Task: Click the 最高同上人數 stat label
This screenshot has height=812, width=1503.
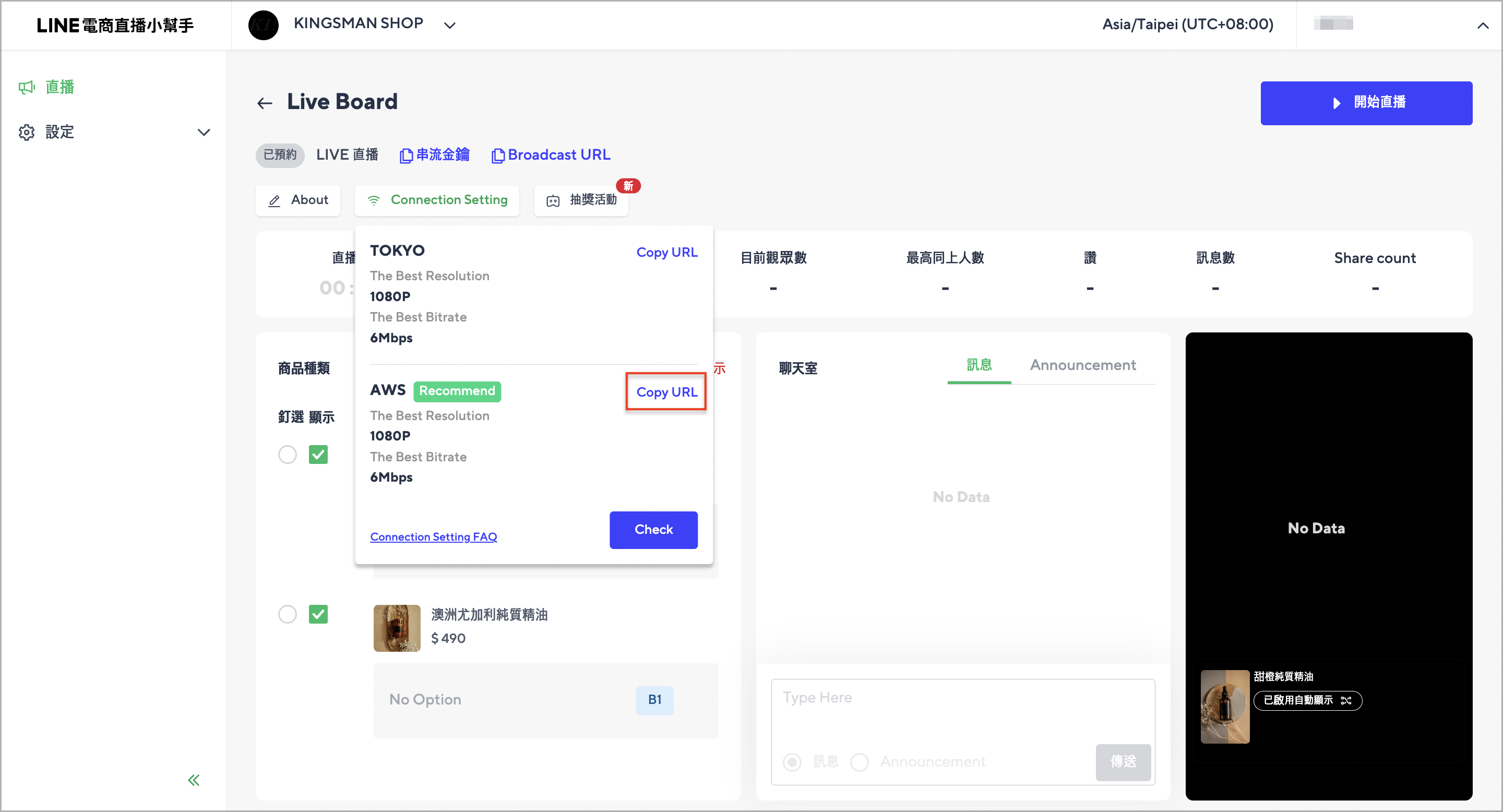Action: coord(945,258)
